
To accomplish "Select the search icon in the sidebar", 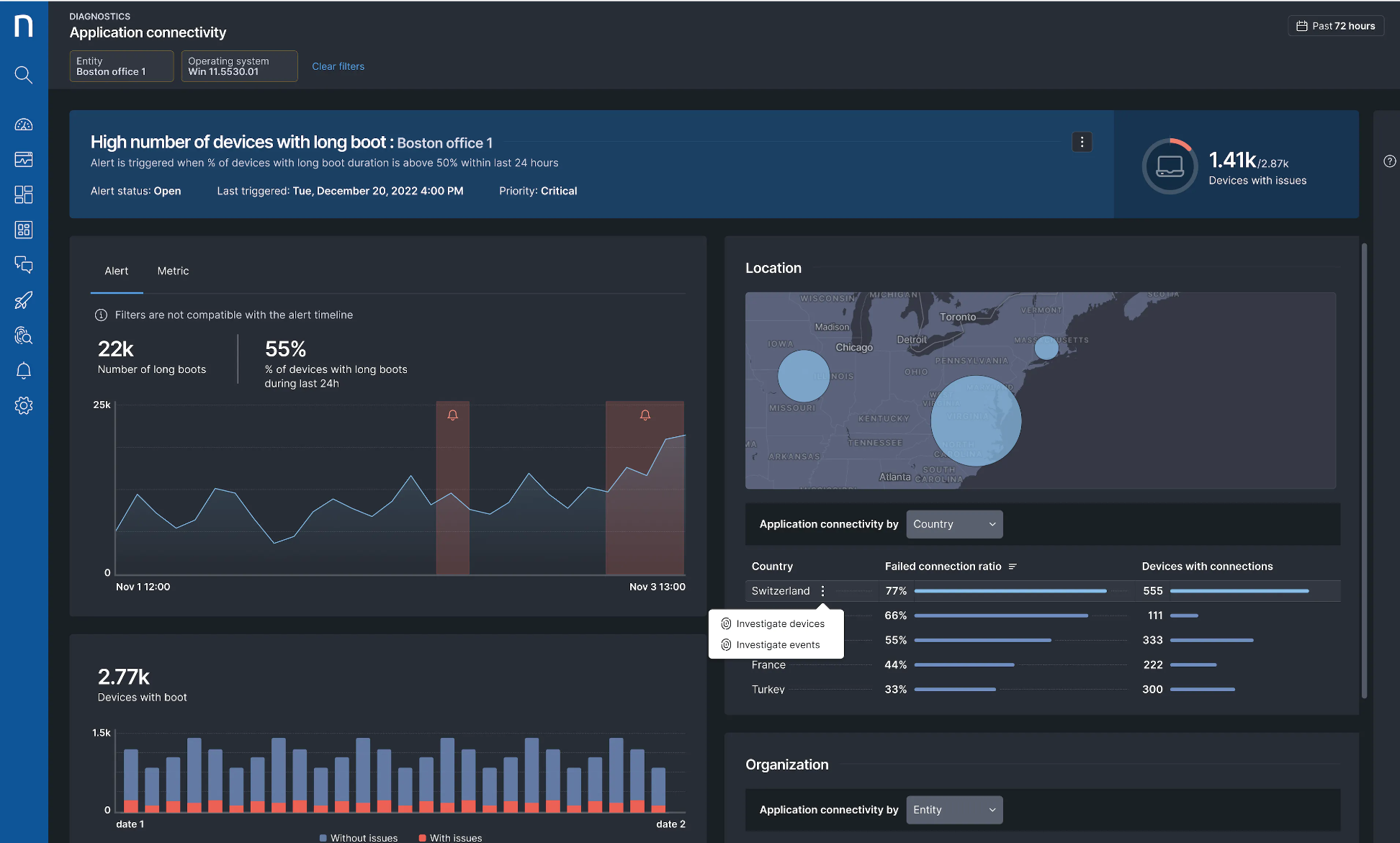I will (x=24, y=75).
